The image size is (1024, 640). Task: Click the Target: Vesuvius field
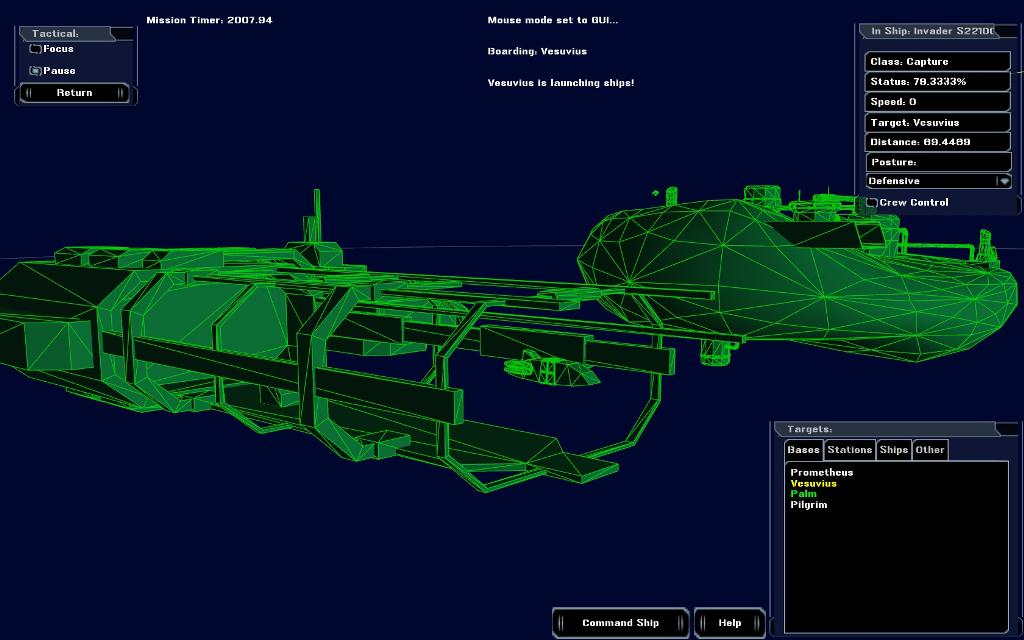(x=937, y=122)
